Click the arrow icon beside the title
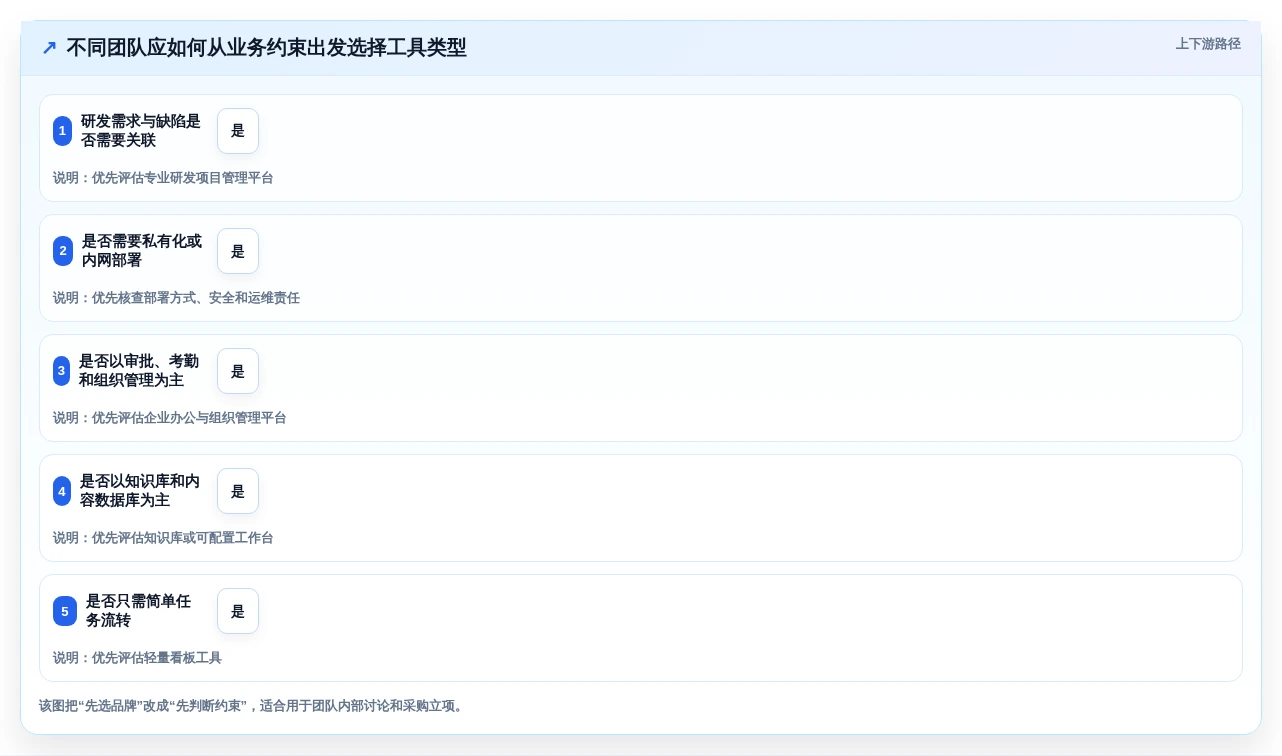The width and height of the screenshot is (1282, 756). point(49,48)
